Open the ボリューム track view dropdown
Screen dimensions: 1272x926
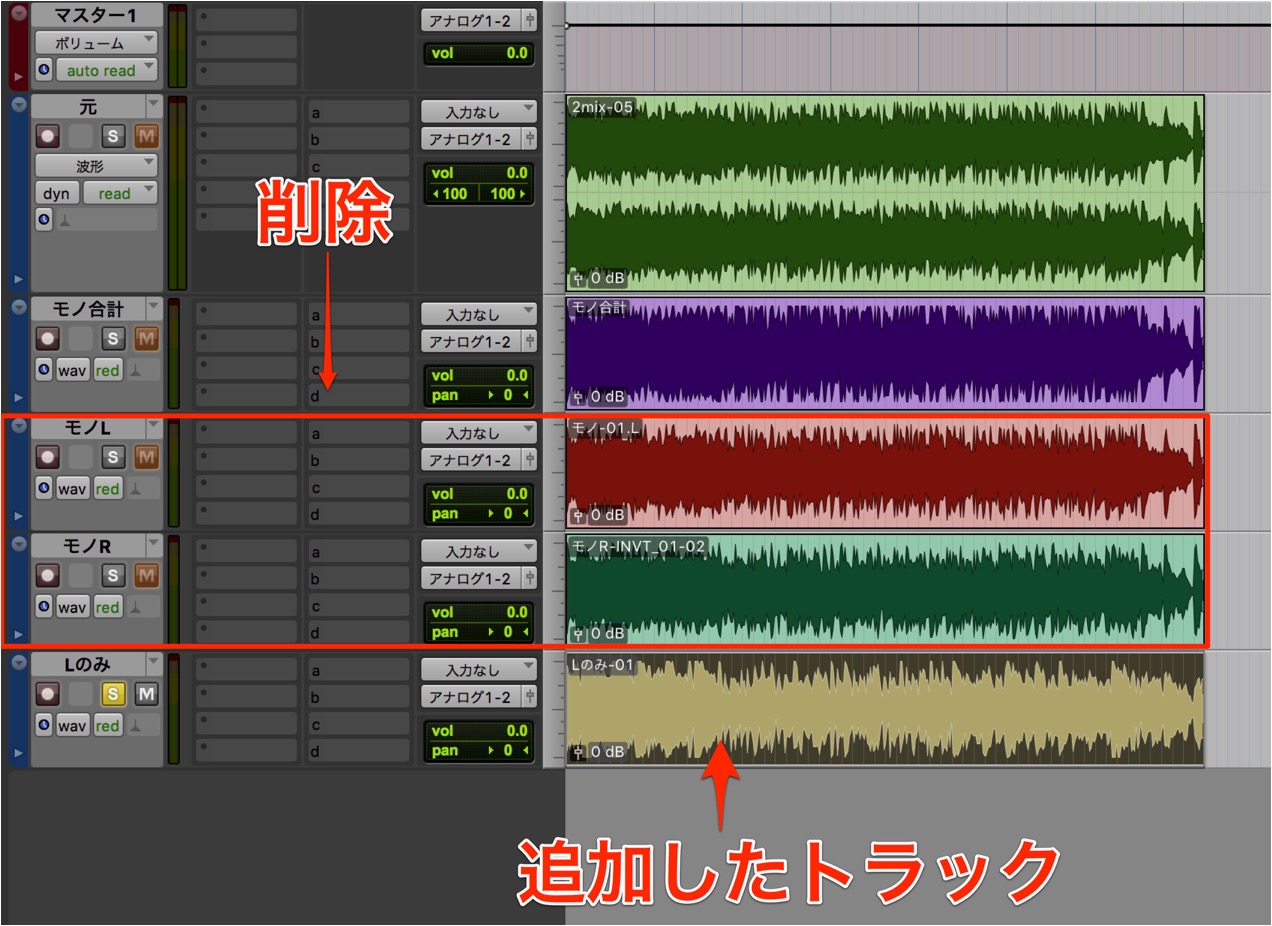(96, 43)
